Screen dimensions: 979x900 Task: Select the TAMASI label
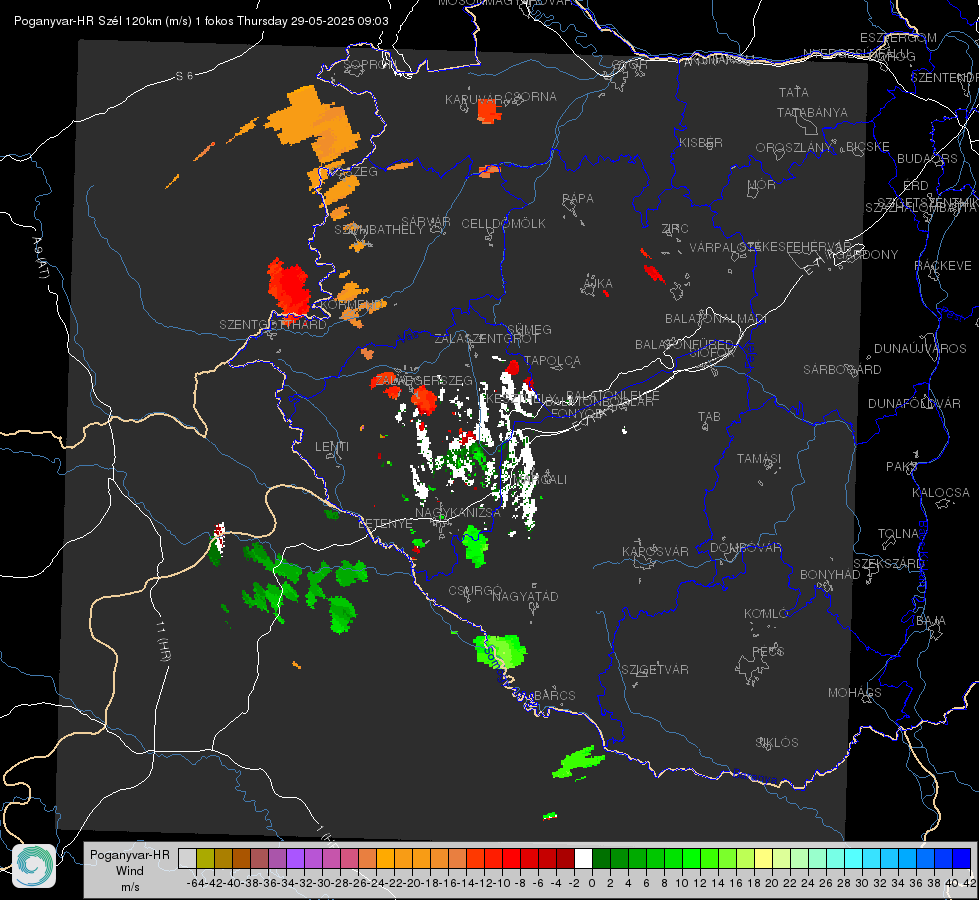point(759,458)
